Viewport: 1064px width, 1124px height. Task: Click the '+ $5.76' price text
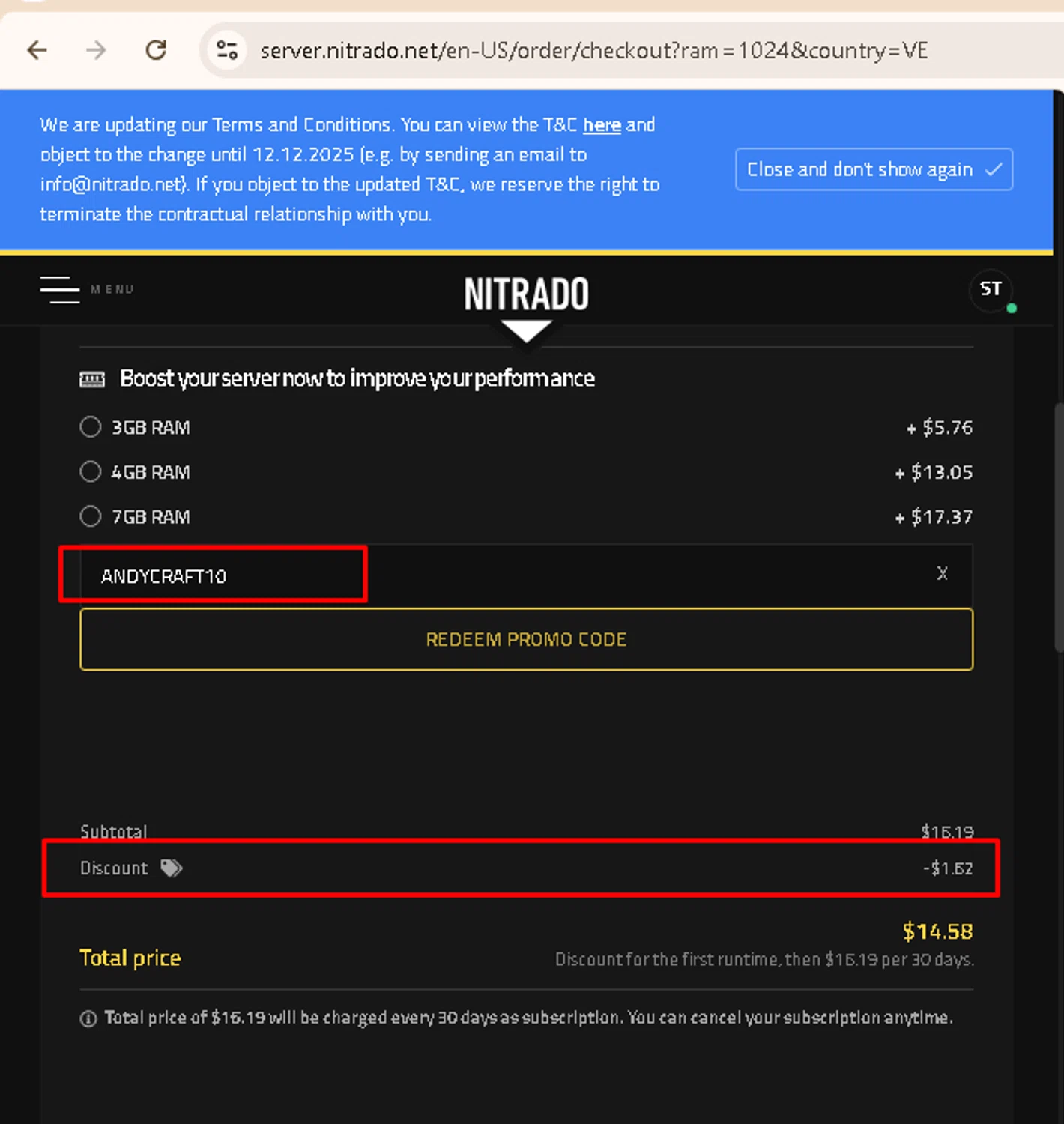click(x=940, y=428)
